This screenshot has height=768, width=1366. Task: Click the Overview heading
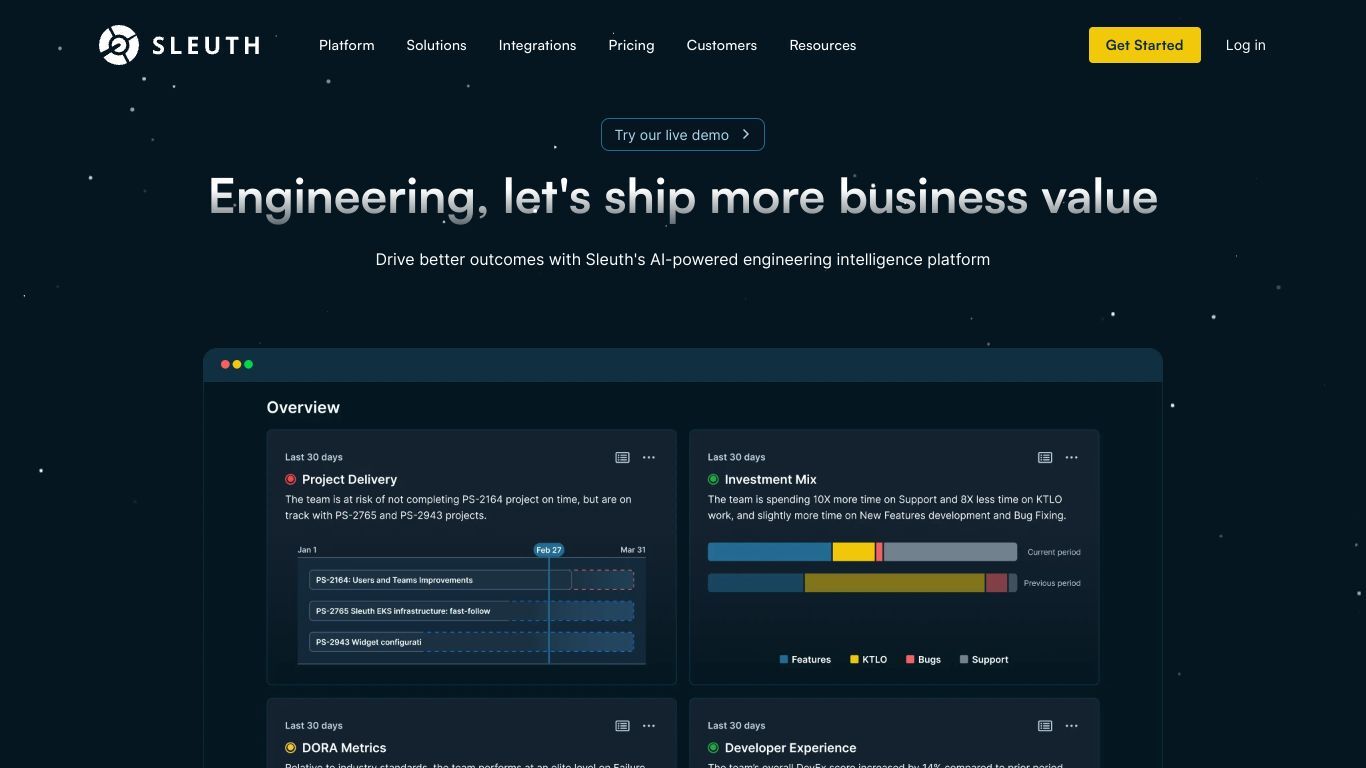point(303,407)
